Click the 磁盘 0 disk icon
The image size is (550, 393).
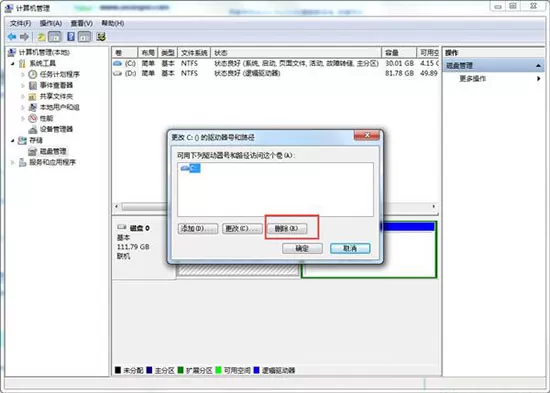click(x=122, y=227)
